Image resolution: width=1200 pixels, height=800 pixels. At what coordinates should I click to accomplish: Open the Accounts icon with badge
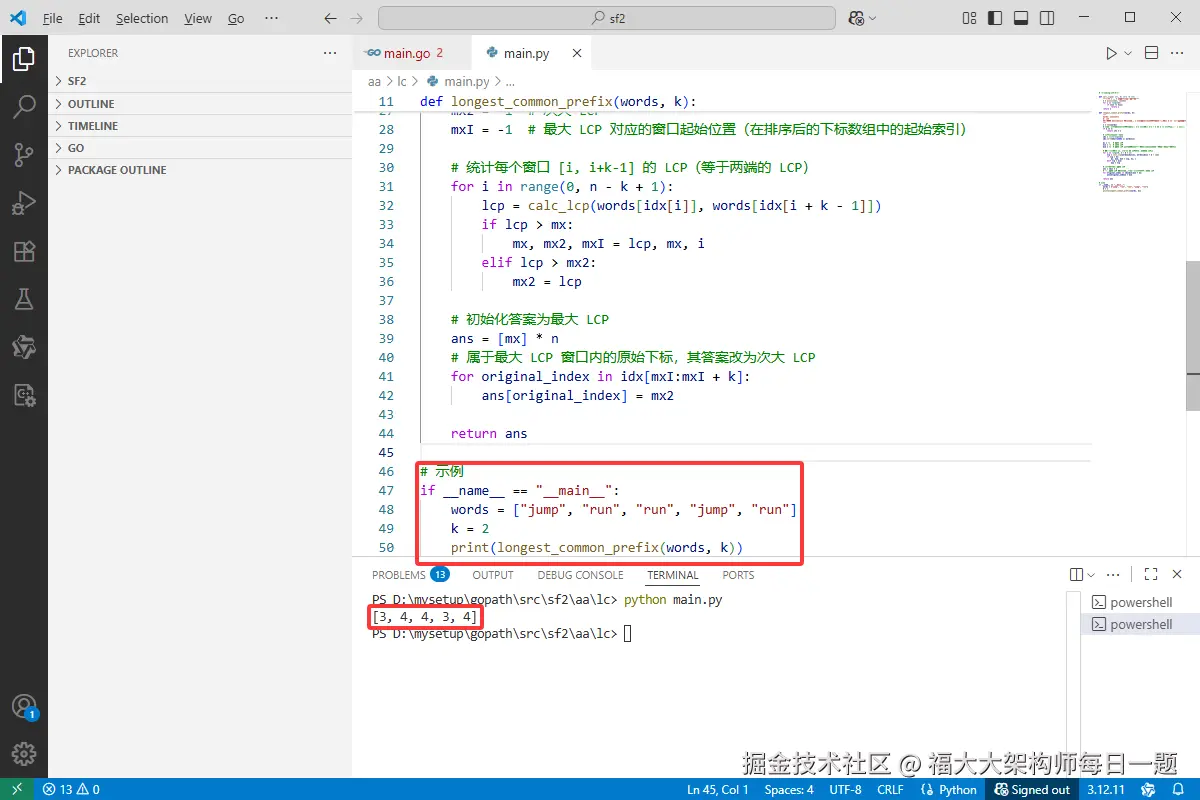click(24, 707)
